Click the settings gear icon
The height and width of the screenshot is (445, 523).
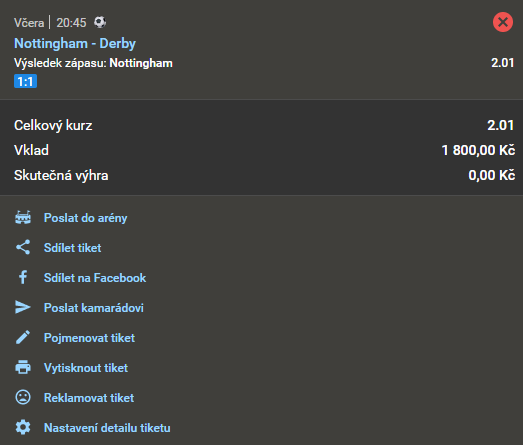[23, 427]
